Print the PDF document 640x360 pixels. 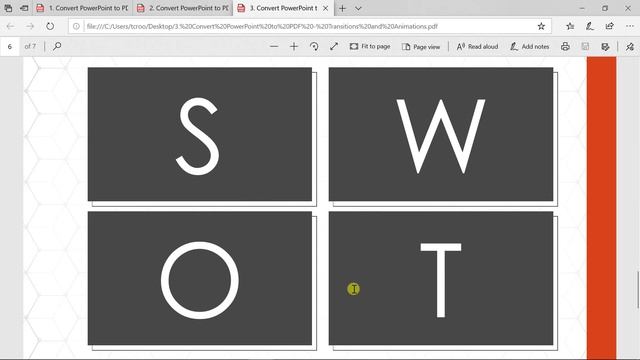(x=565, y=47)
